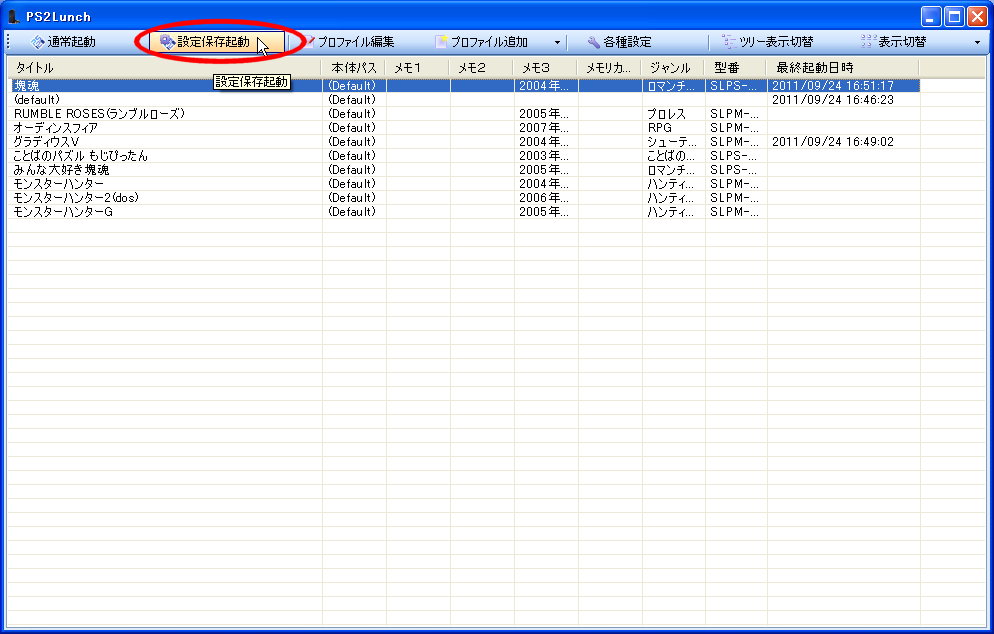This screenshot has width=994, height=634.
Task: Sort by 型番 column header
Action: (x=735, y=68)
